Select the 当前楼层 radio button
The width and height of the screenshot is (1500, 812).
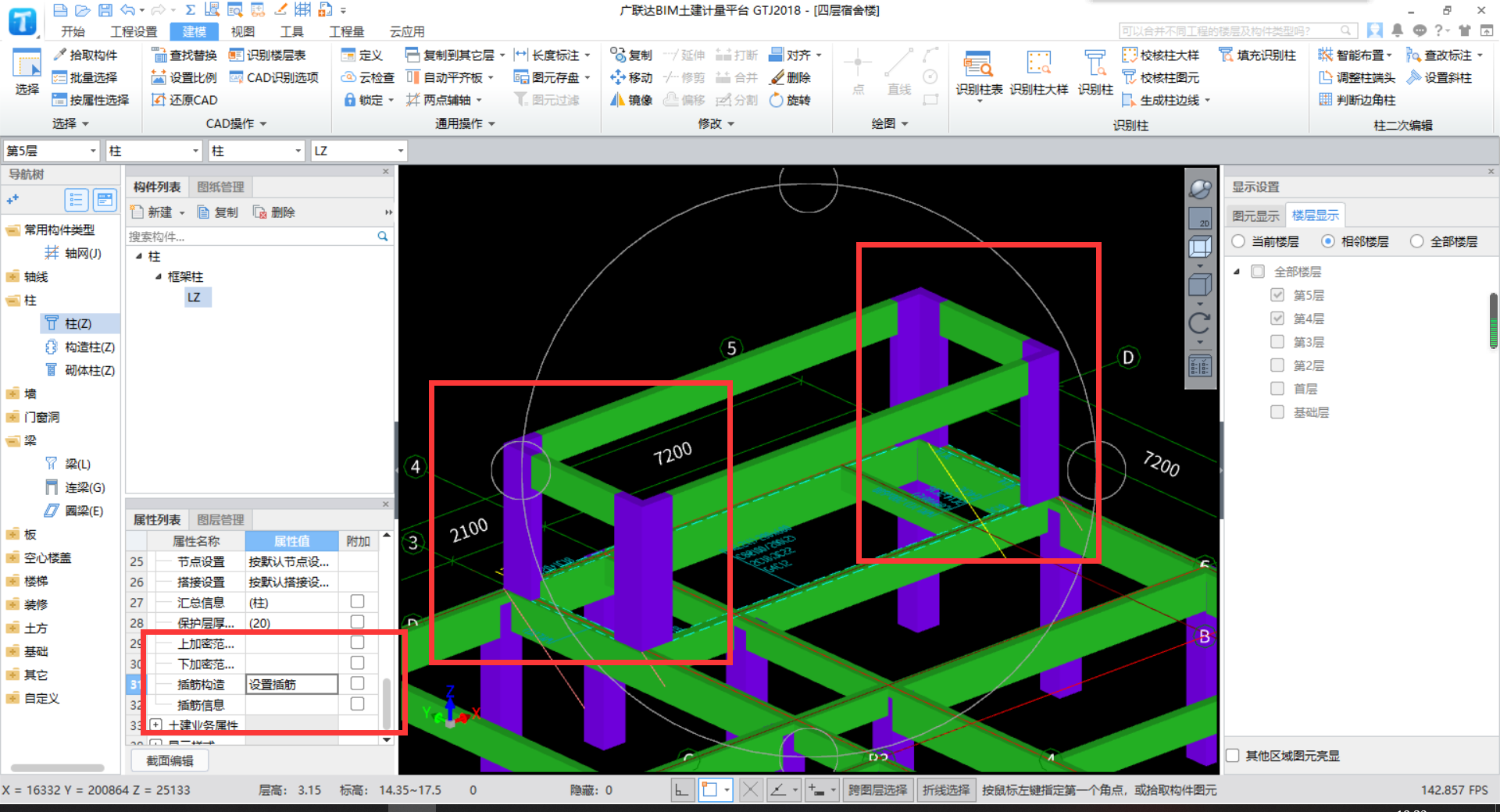tap(1238, 241)
